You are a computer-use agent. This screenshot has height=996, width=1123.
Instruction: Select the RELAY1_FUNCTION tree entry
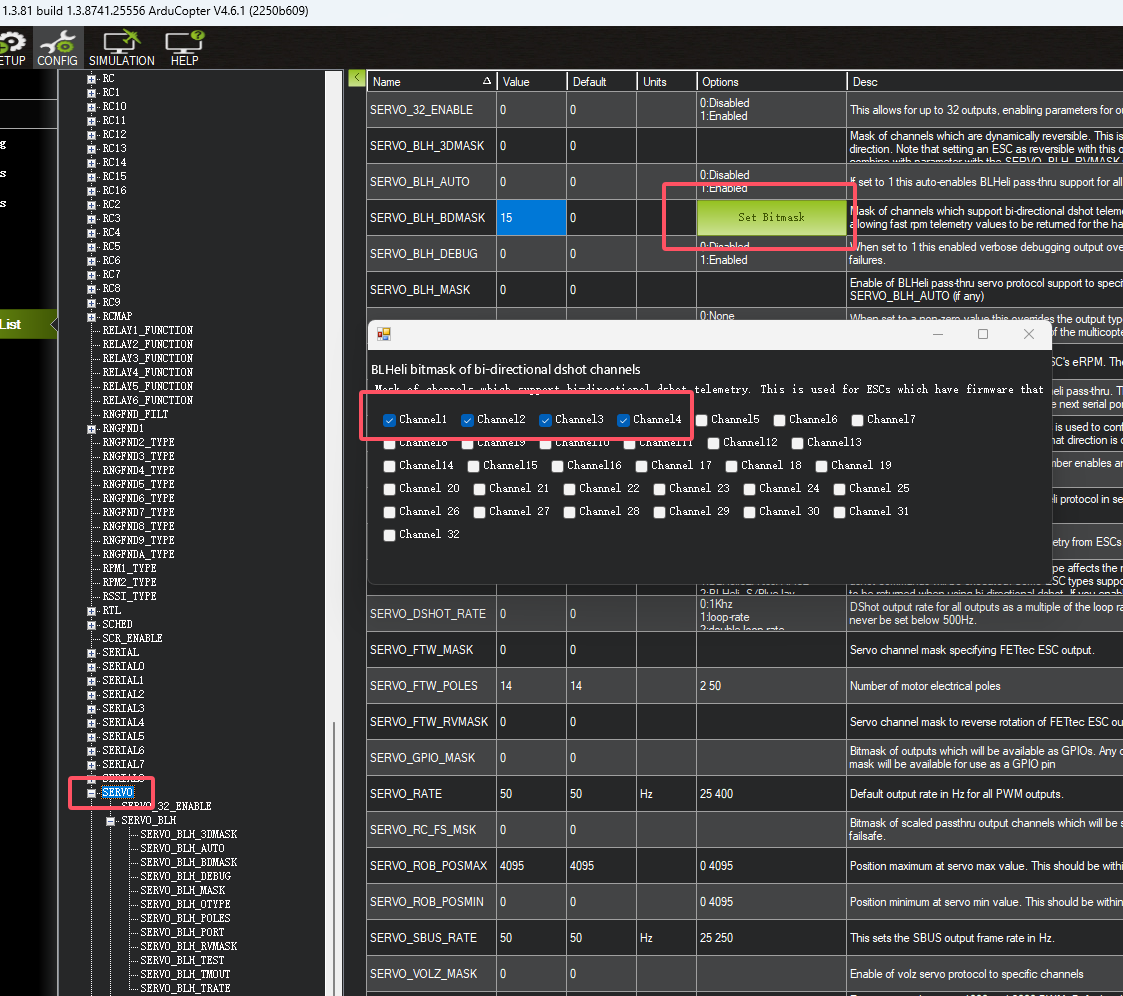click(x=147, y=330)
